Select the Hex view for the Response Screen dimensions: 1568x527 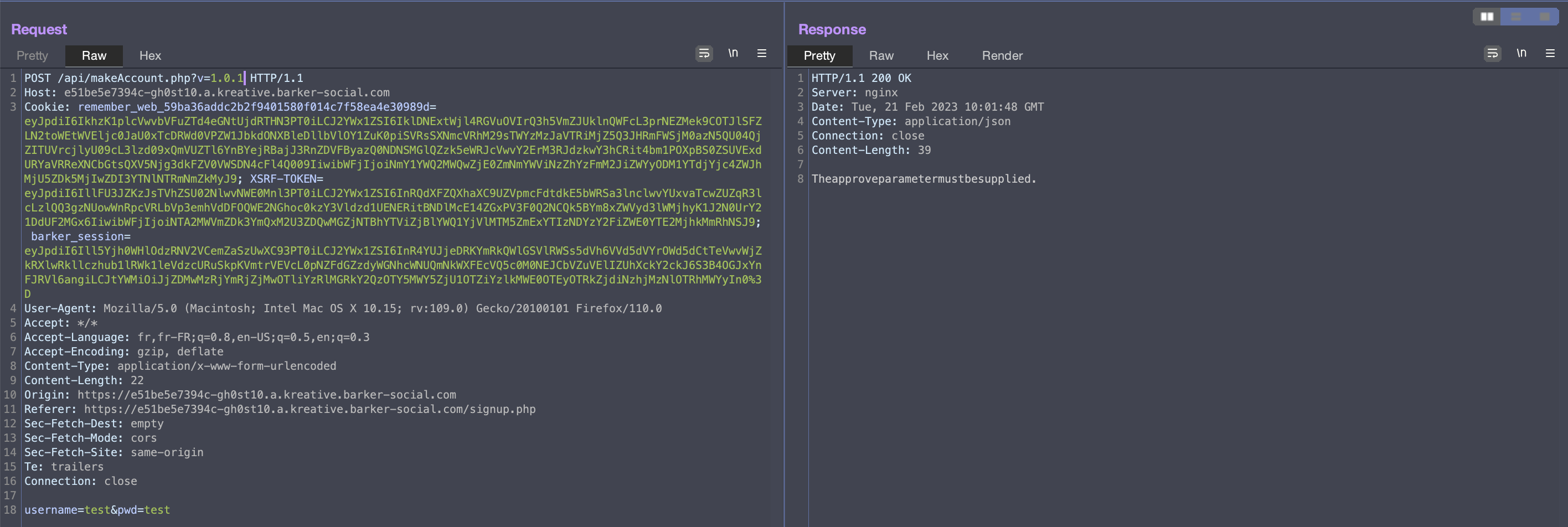(x=937, y=55)
